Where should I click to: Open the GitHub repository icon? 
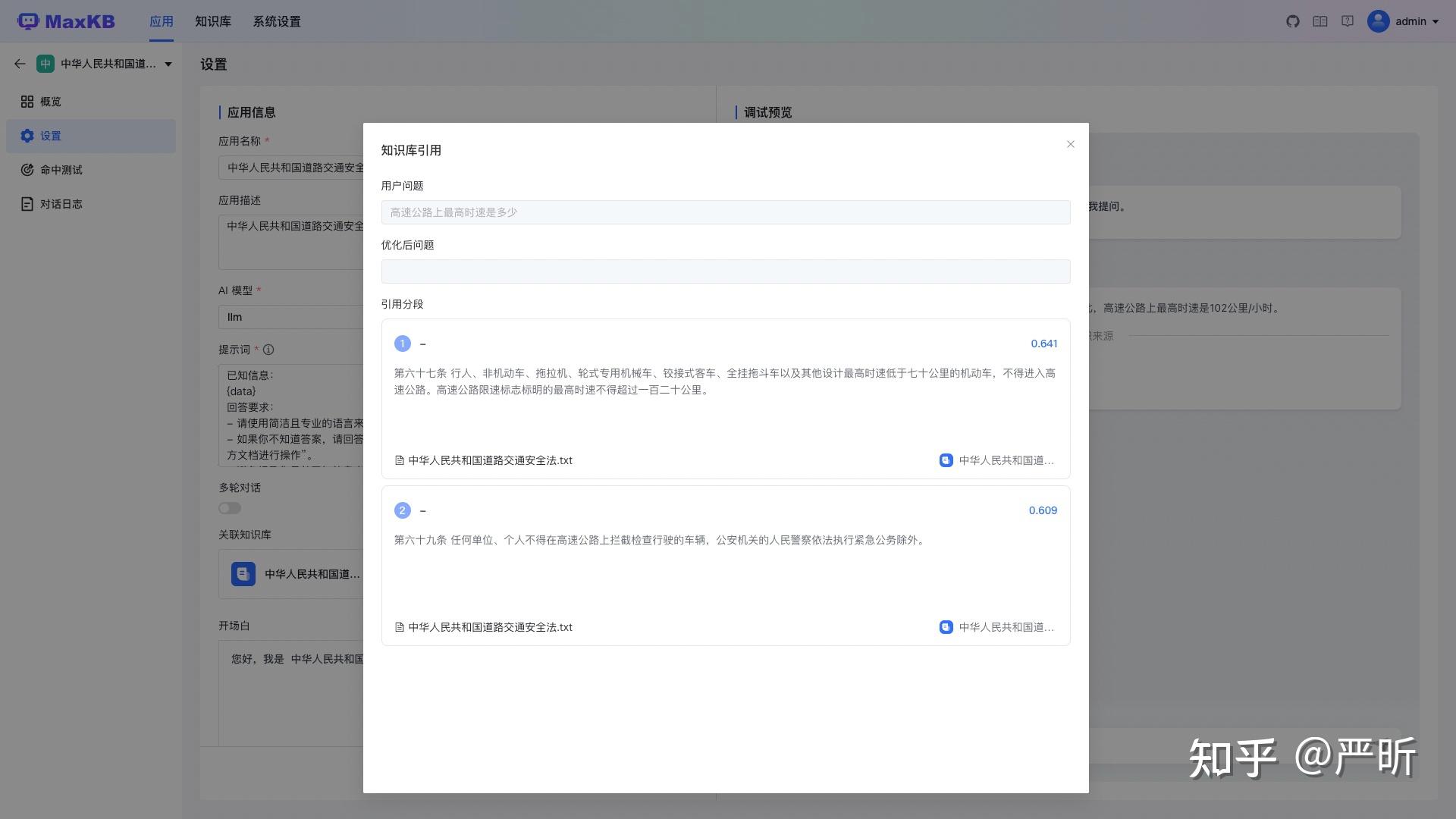coord(1293,21)
